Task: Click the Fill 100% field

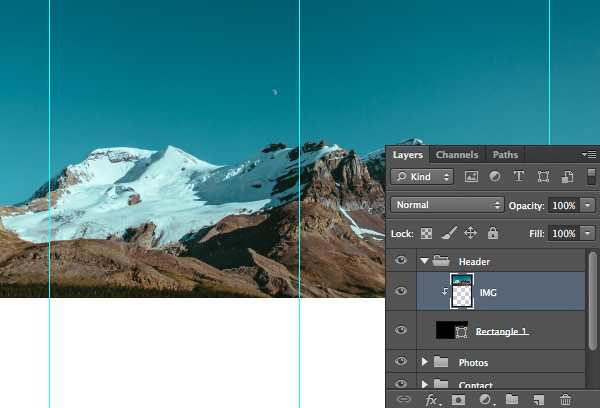Action: (x=564, y=233)
